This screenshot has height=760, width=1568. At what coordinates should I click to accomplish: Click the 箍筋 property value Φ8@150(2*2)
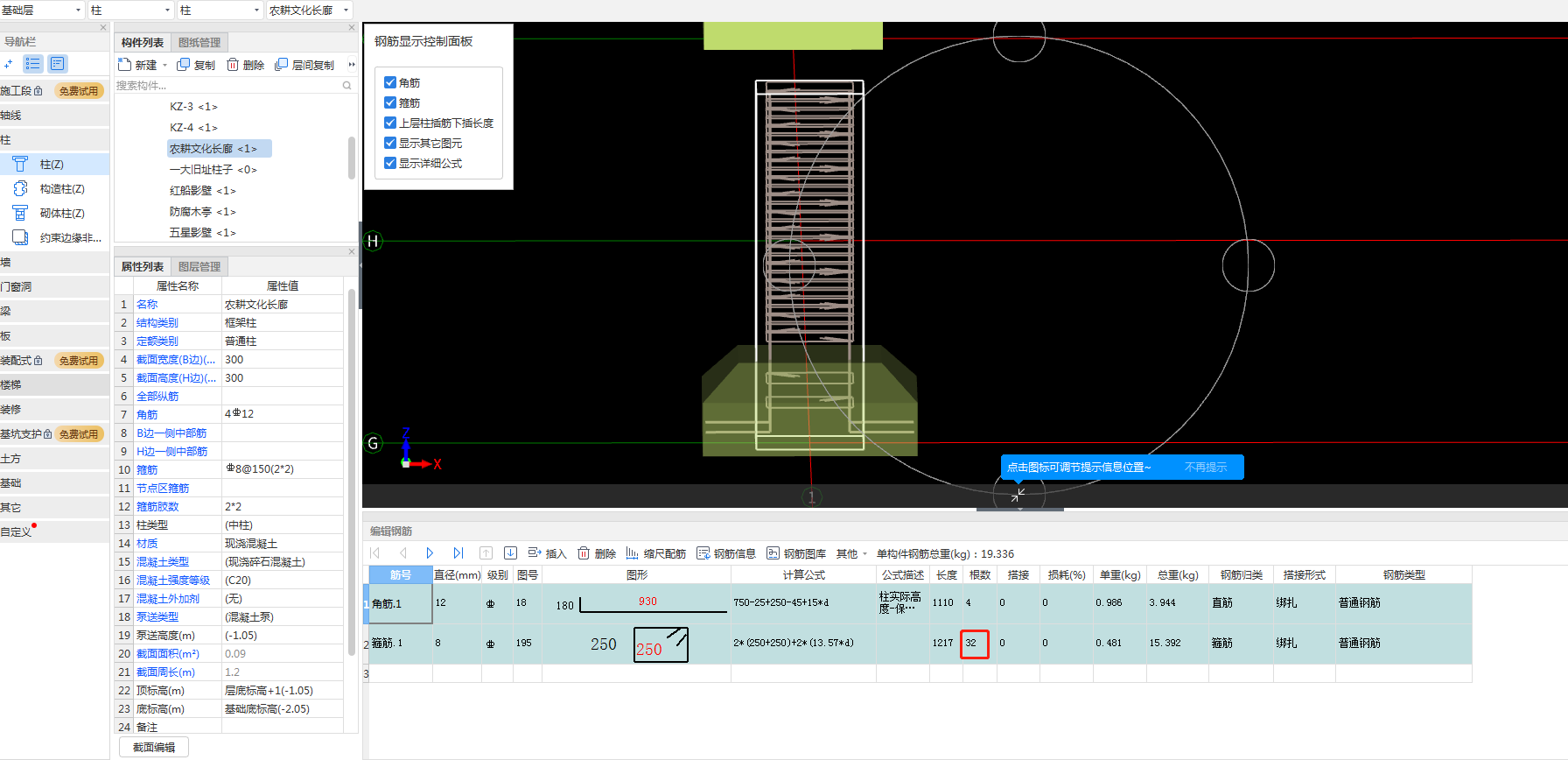pos(282,469)
